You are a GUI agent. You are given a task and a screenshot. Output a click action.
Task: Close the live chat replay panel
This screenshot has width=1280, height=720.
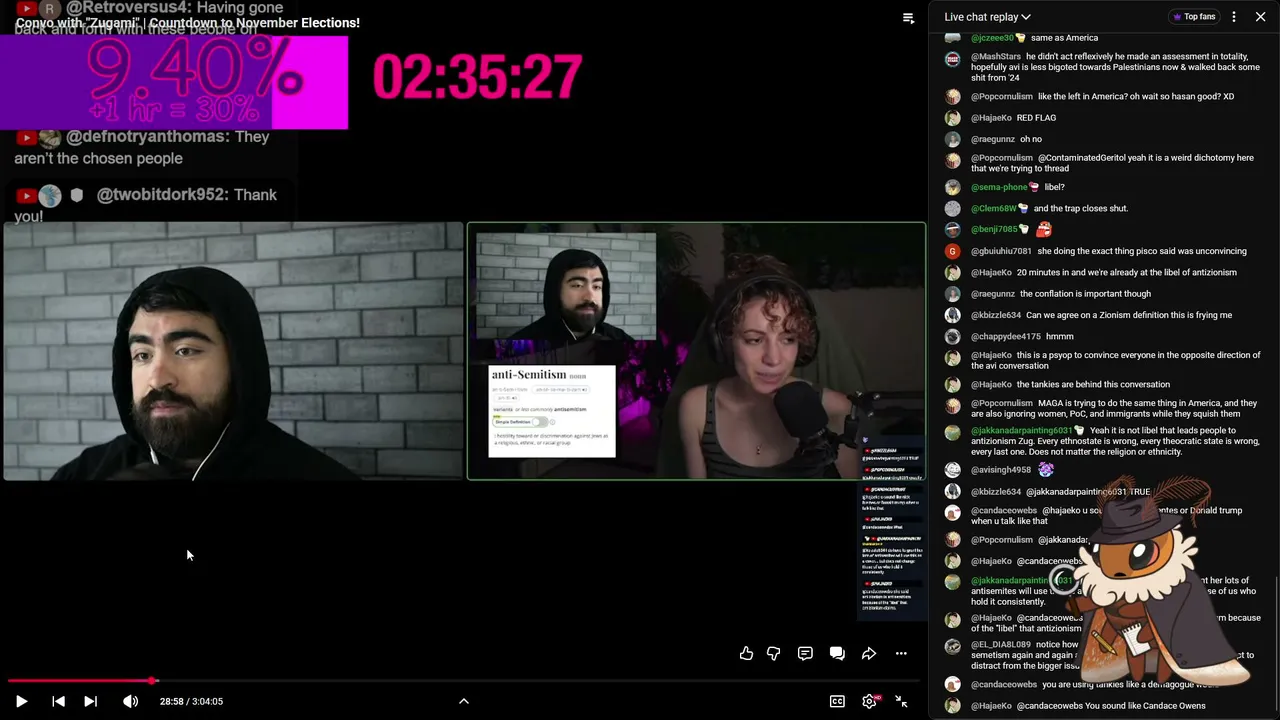point(1260,17)
